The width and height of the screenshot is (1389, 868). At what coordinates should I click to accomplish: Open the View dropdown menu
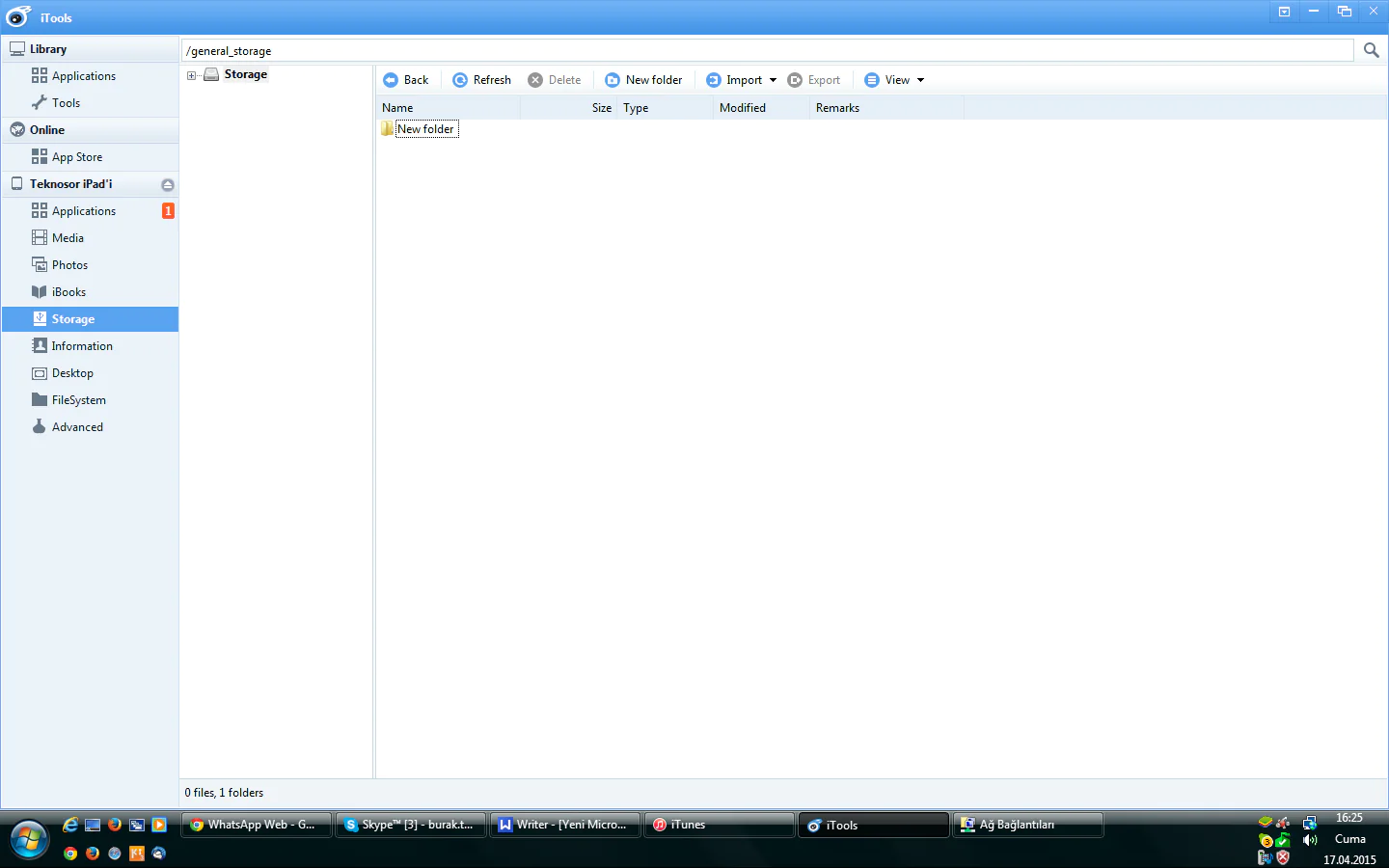coord(920,80)
